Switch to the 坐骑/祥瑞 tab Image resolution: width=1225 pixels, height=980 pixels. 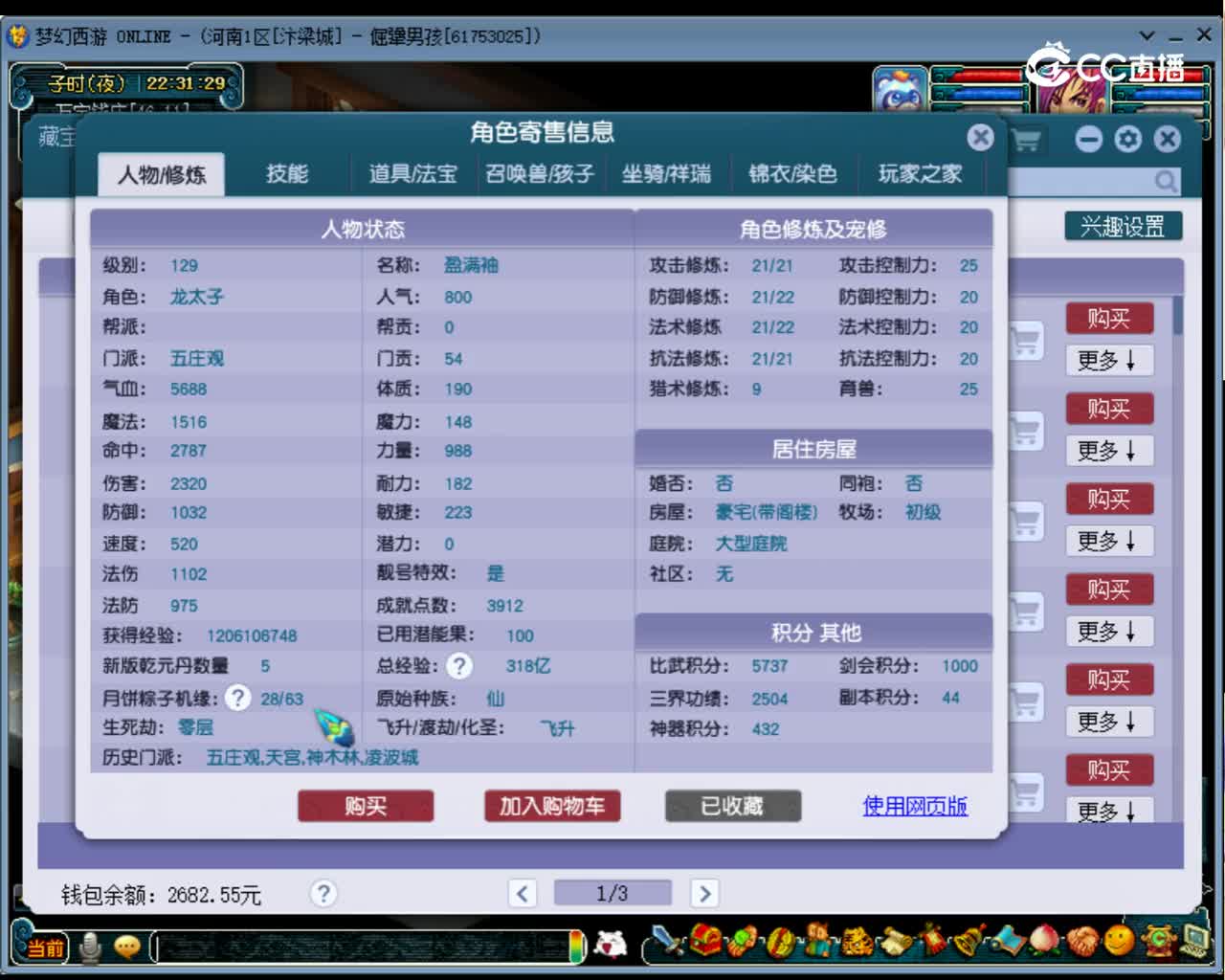tap(666, 174)
